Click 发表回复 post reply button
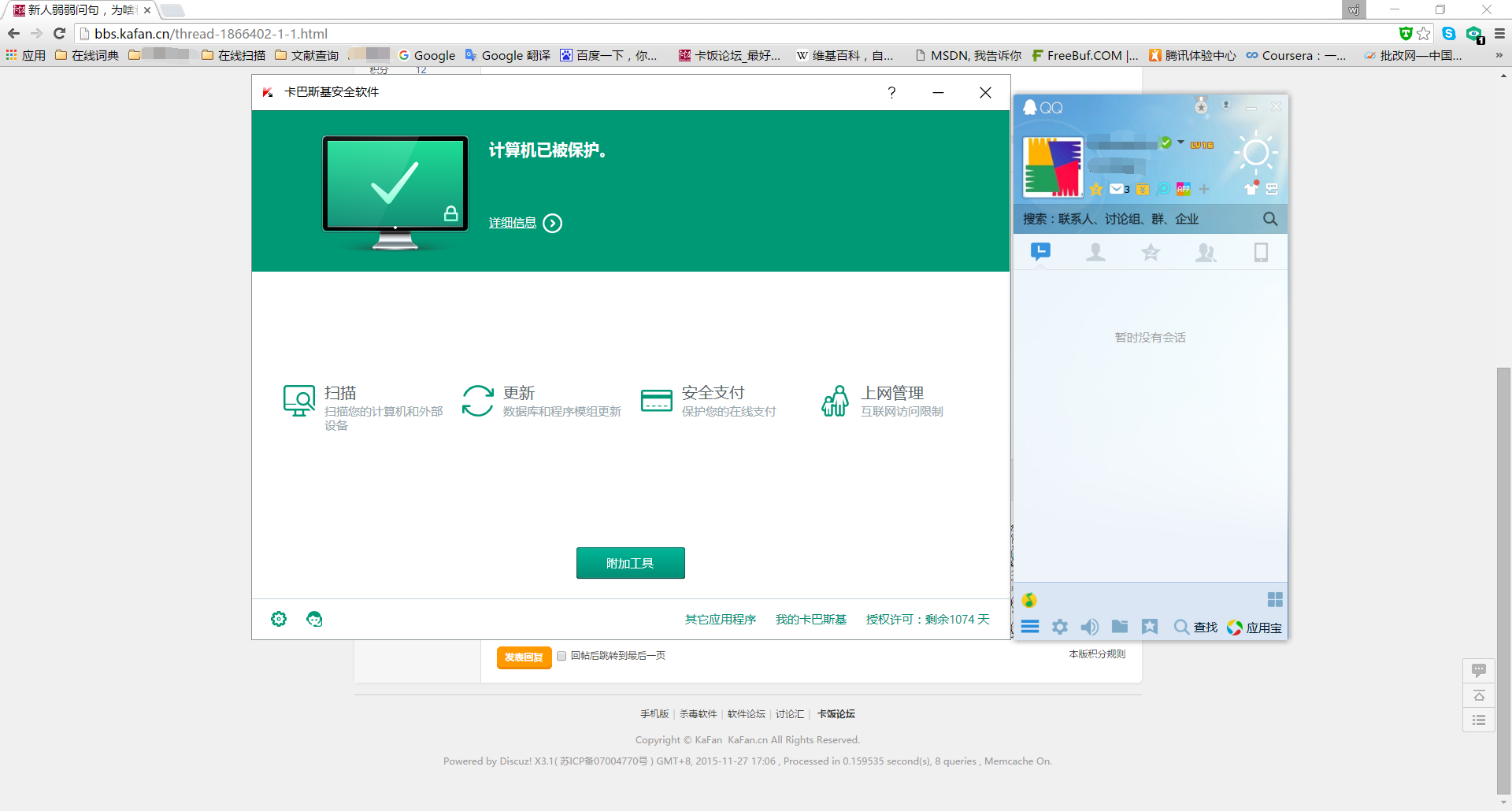1512x811 pixels. pyautogui.click(x=524, y=657)
